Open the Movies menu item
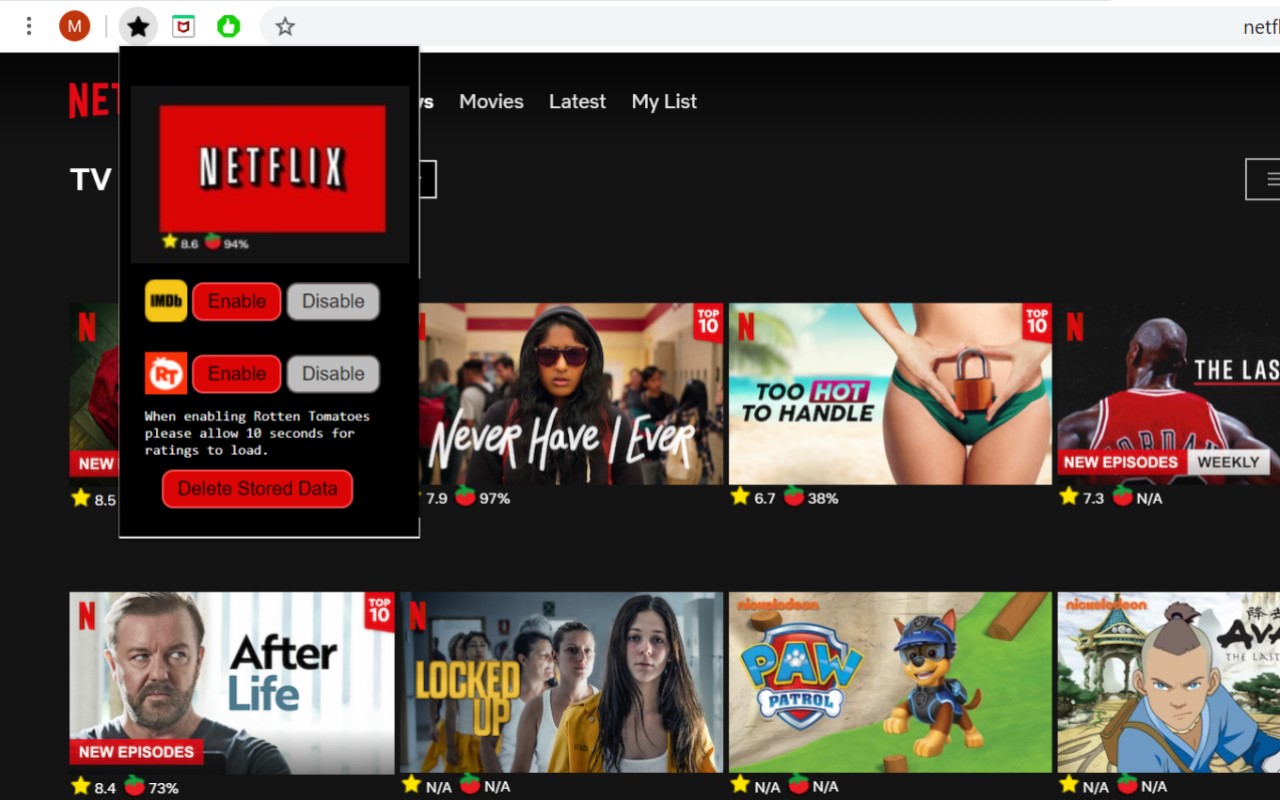Screen dimensions: 1280x800 pos(491,101)
